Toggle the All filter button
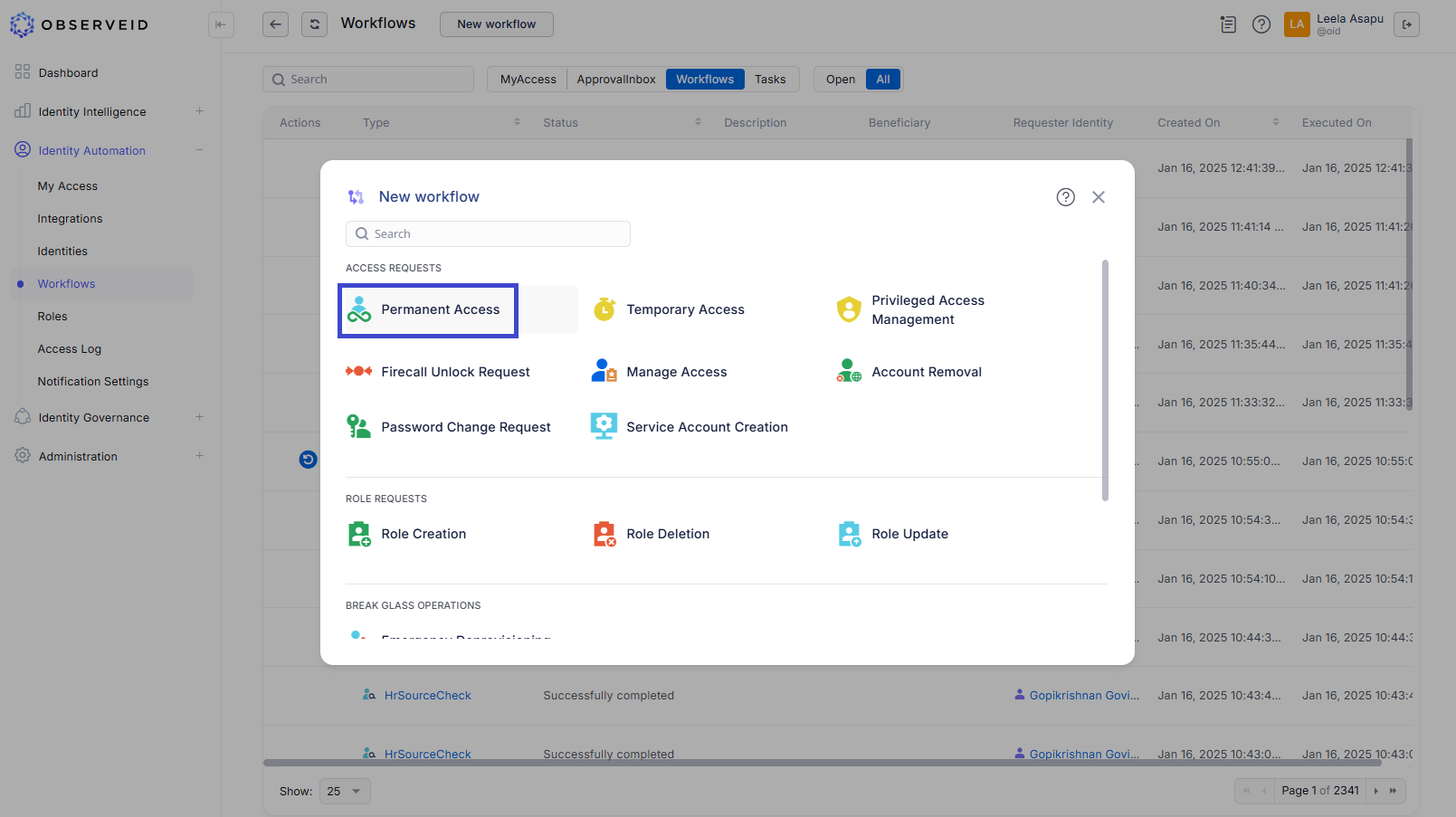This screenshot has height=817, width=1456. (x=883, y=80)
